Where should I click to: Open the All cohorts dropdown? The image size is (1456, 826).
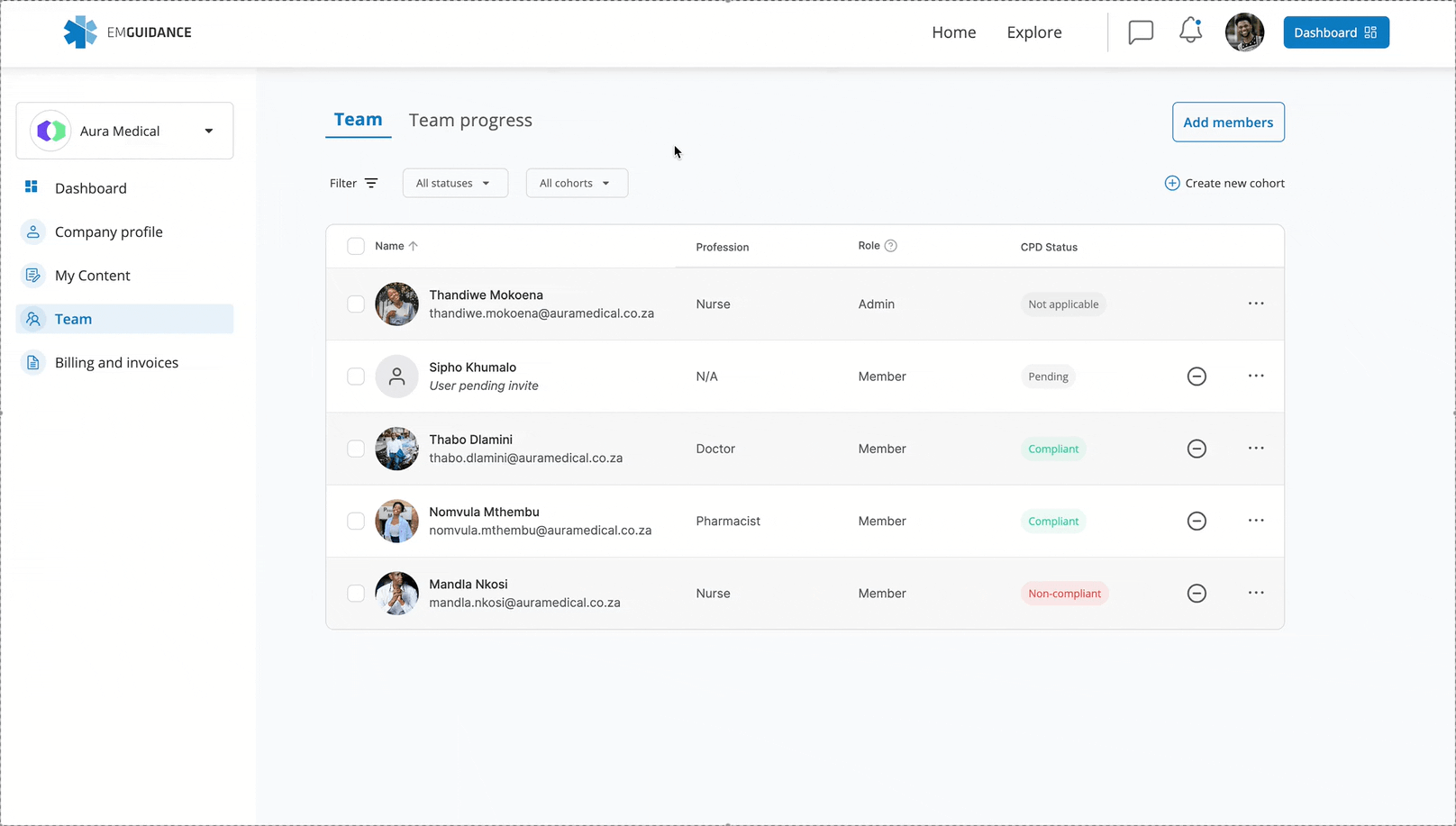[576, 183]
